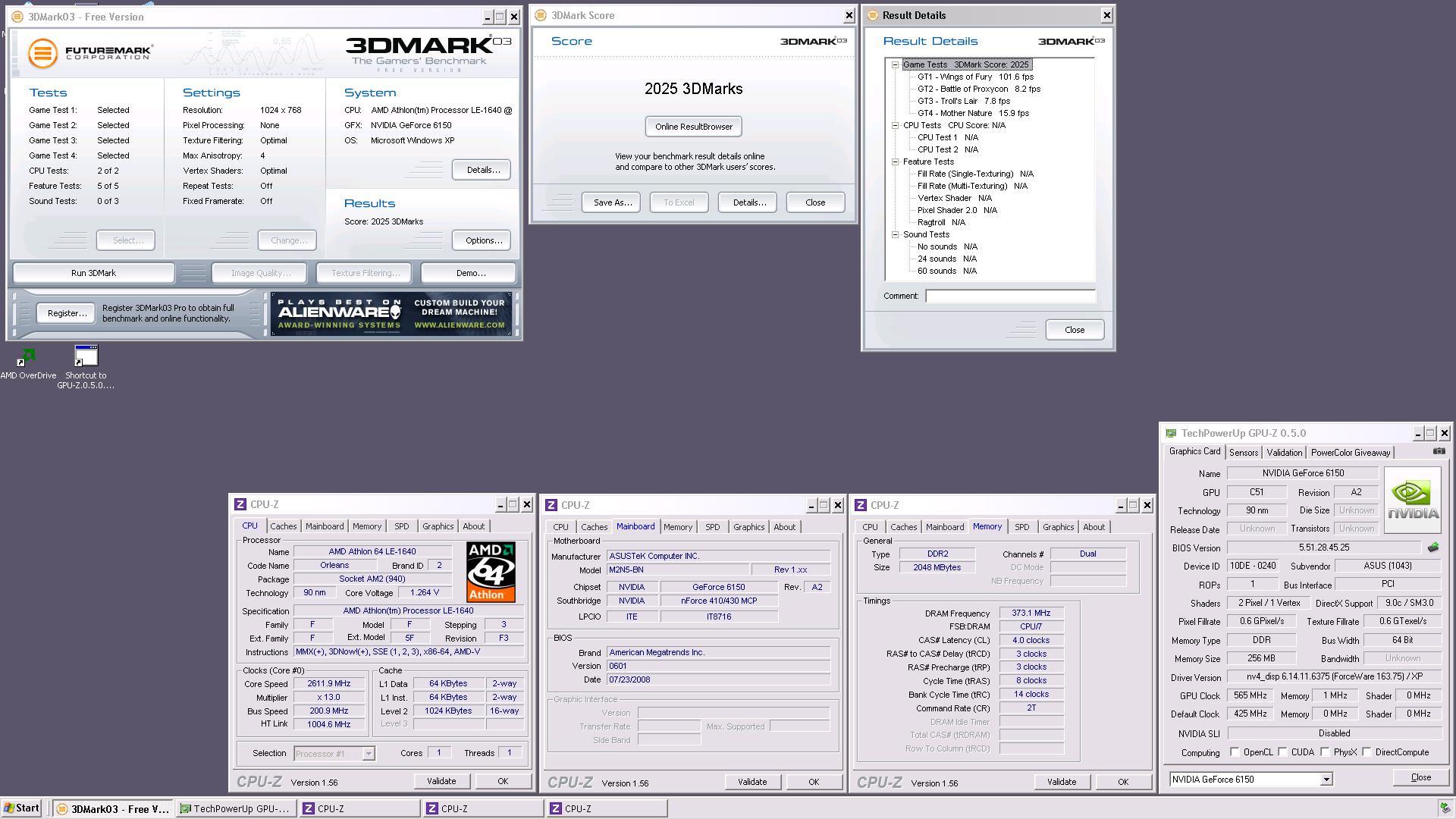Enable the DirectCompute checkbox in GPU-Z

click(x=1367, y=752)
